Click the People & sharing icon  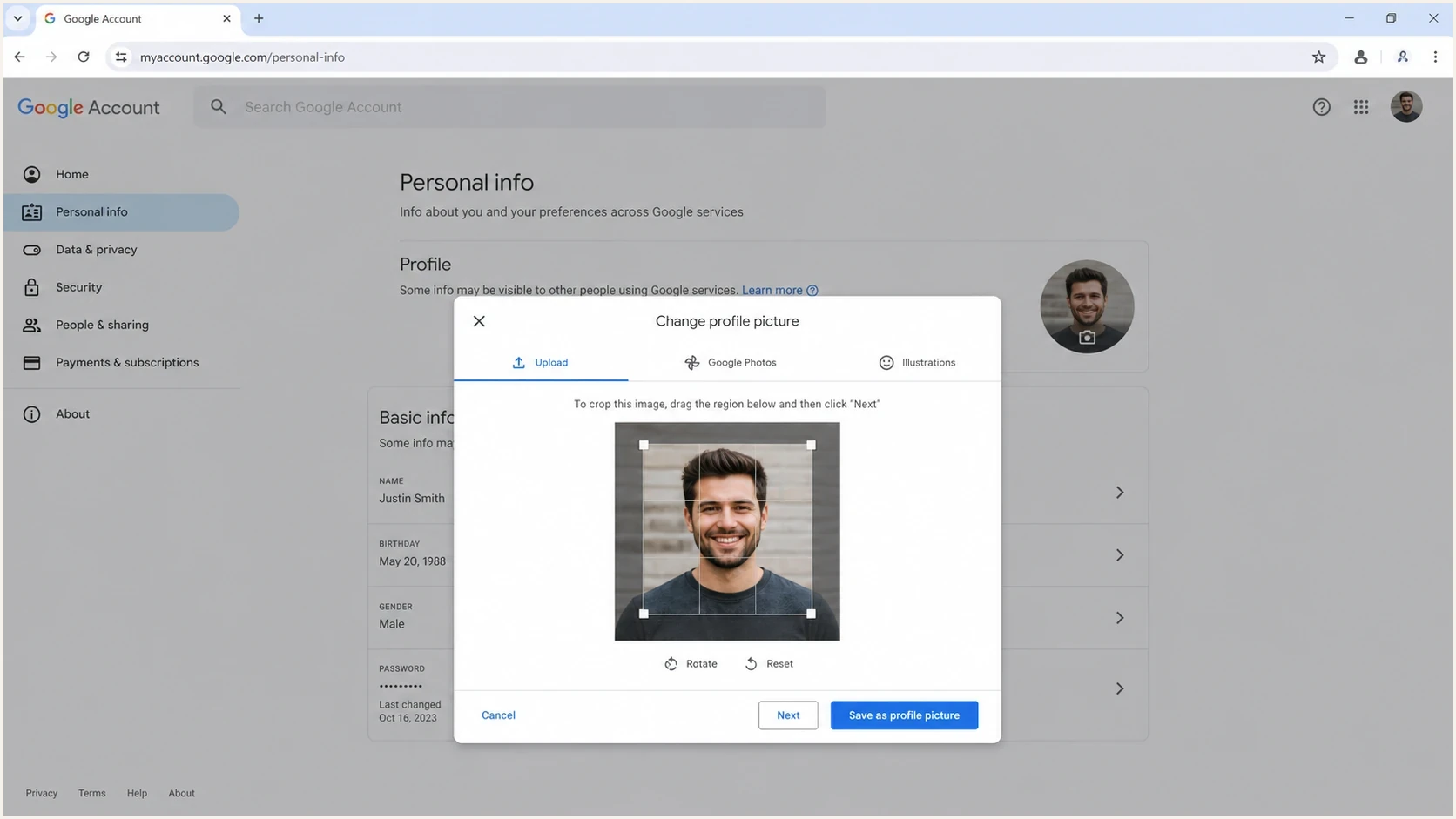pyautogui.click(x=31, y=325)
